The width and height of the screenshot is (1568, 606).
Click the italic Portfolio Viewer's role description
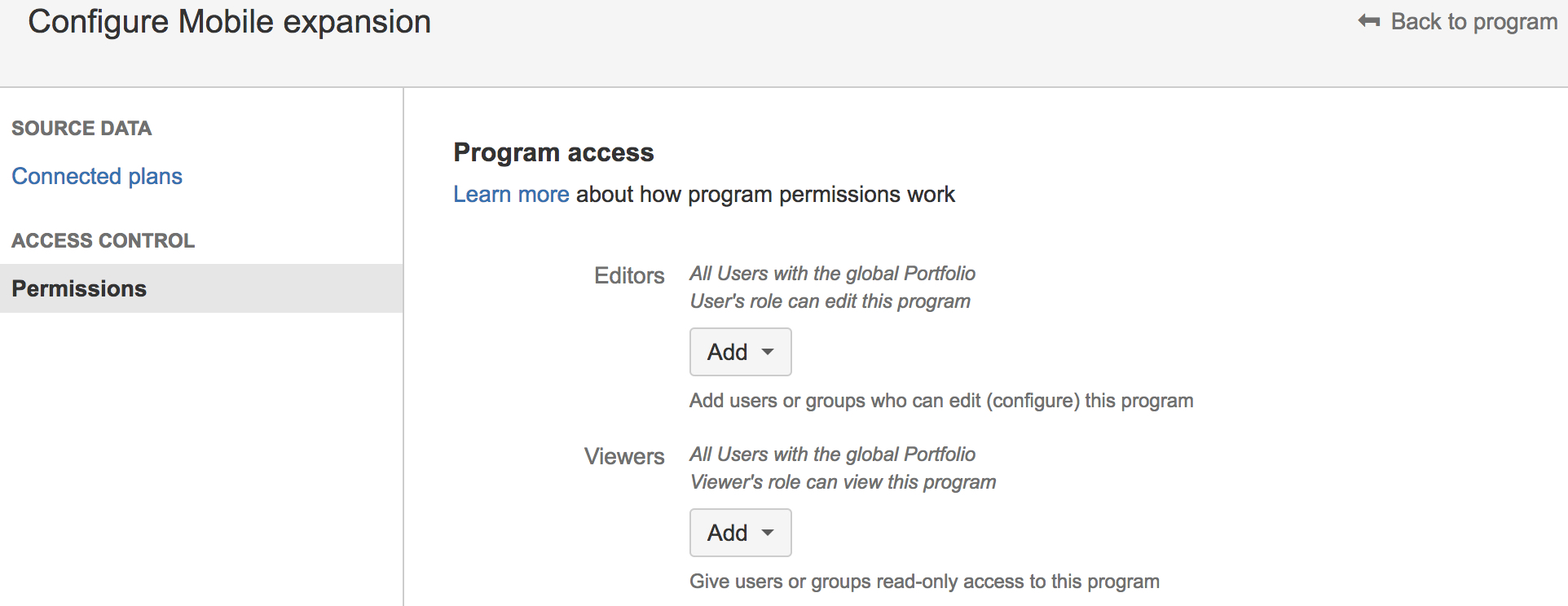tap(843, 468)
